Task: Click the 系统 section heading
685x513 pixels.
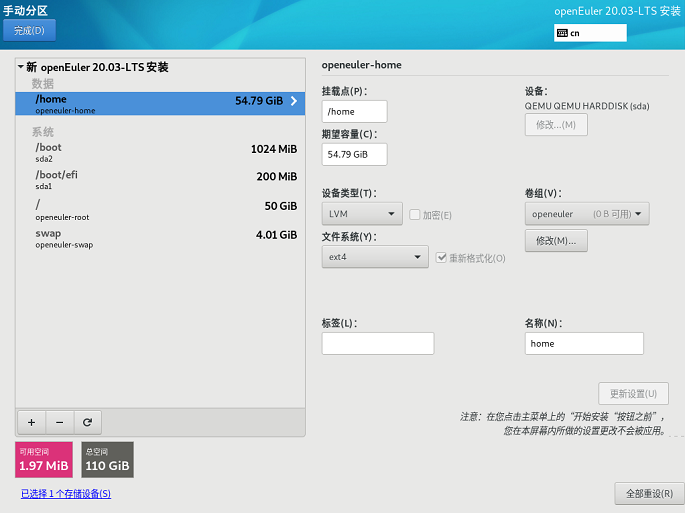Action: (x=42, y=132)
